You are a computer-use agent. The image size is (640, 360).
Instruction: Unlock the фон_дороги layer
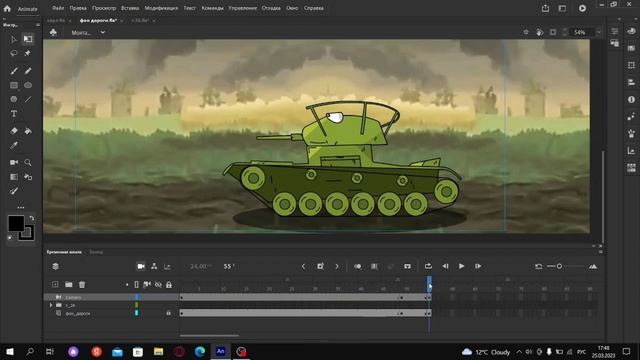(x=168, y=313)
